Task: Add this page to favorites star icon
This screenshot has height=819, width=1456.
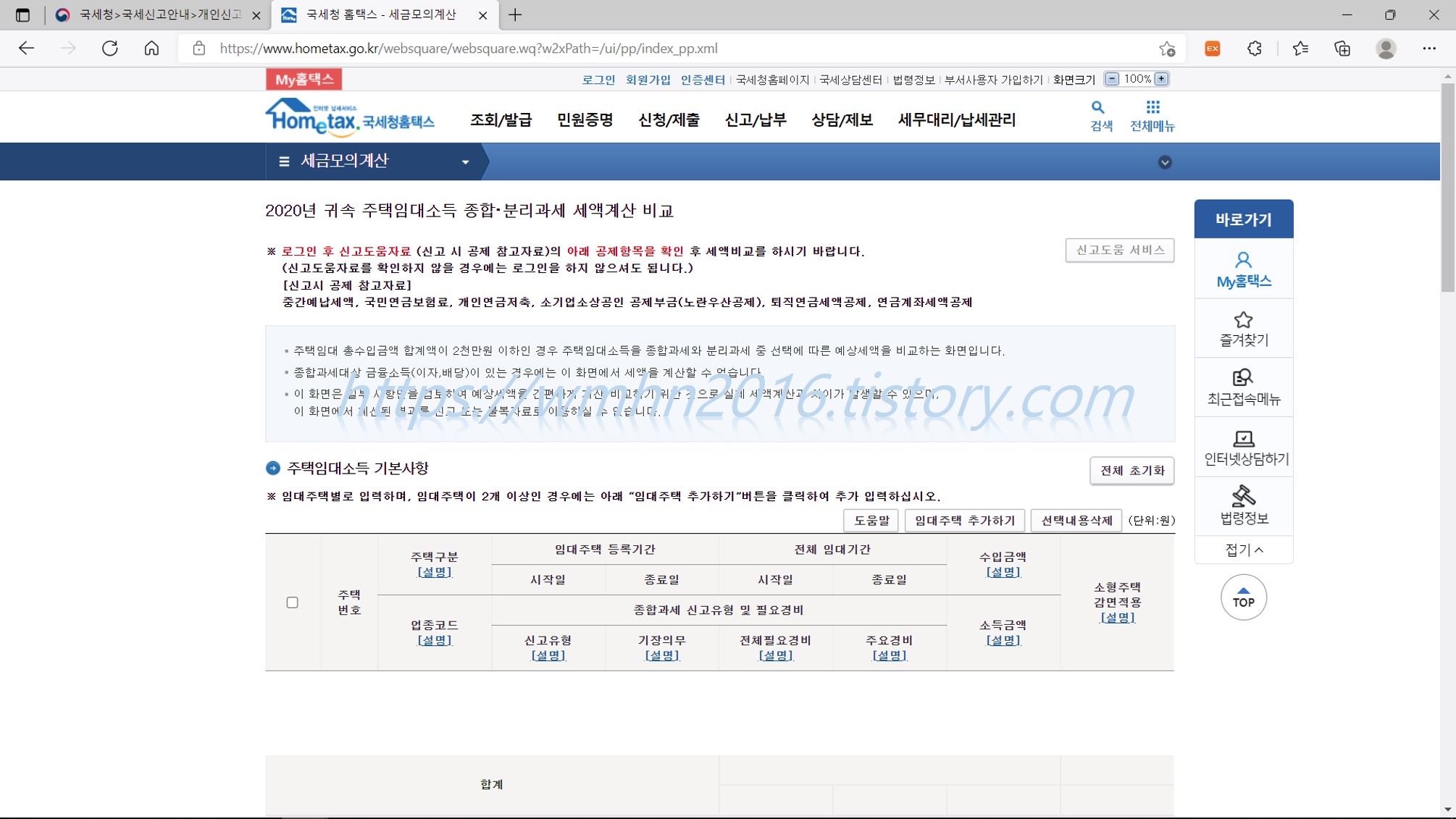Action: point(1167,49)
